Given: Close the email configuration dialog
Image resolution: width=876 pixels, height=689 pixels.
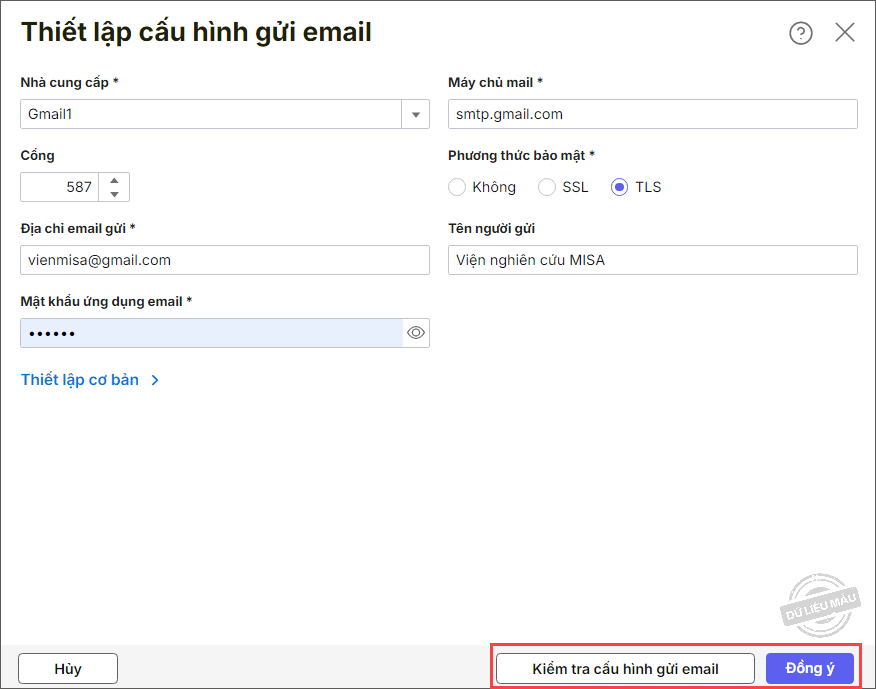Looking at the screenshot, I should coord(845,33).
